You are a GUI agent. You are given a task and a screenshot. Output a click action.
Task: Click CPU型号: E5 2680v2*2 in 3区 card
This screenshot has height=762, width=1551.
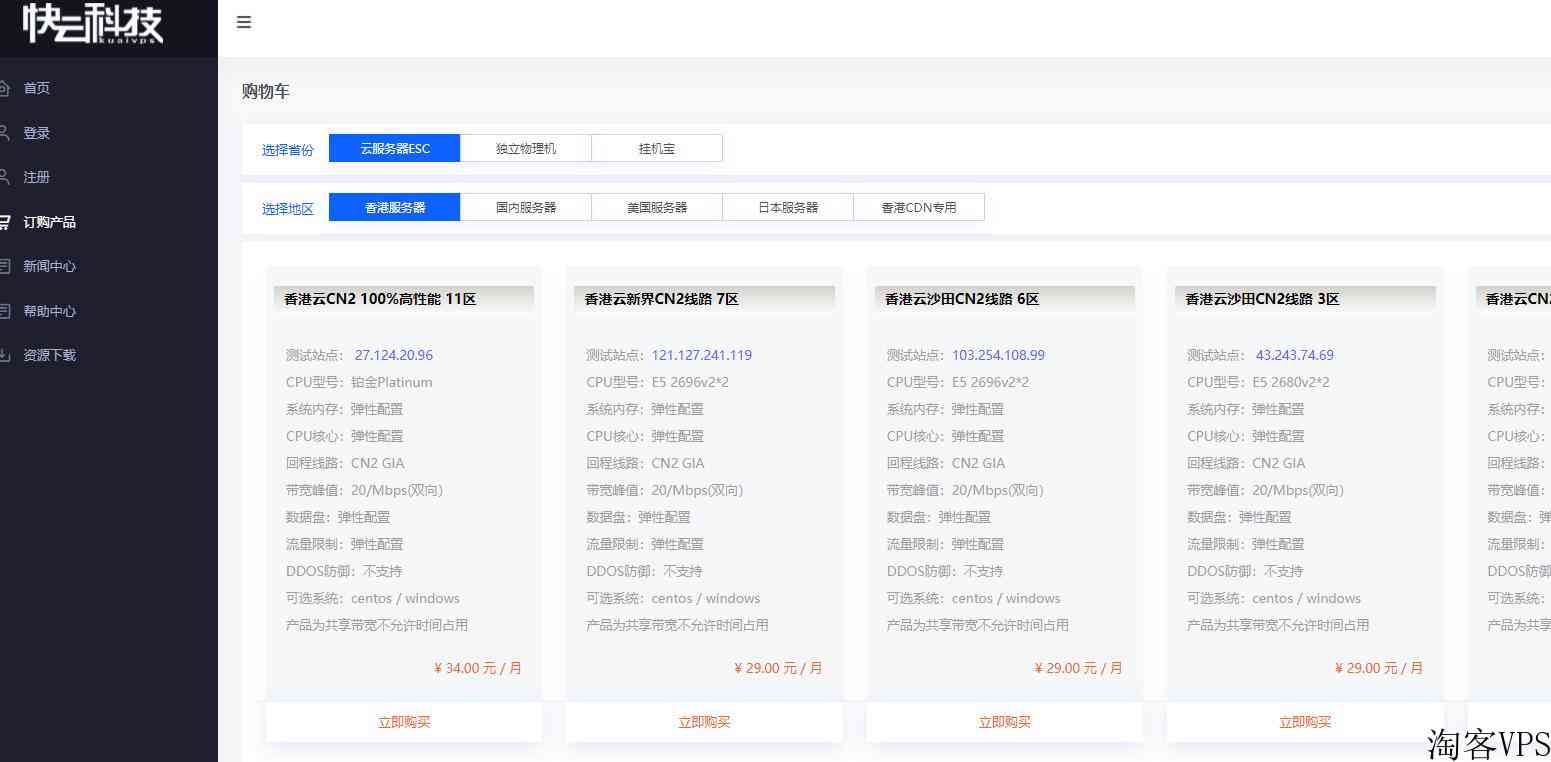point(1258,382)
